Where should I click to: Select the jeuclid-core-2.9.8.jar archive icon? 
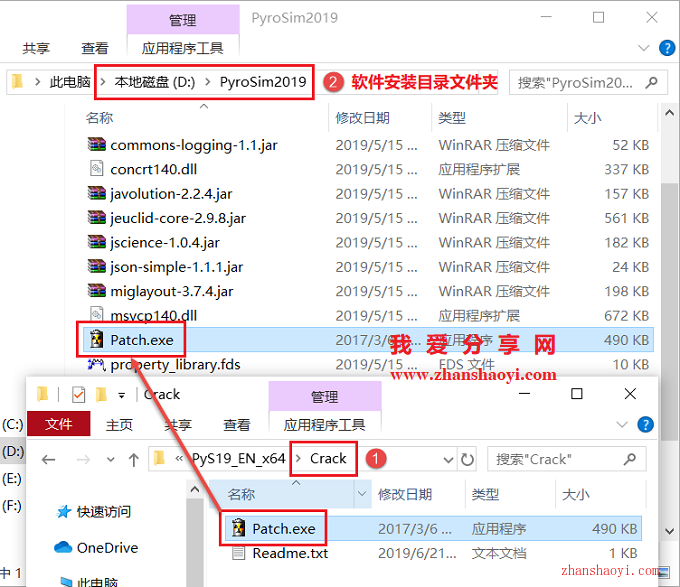96,217
